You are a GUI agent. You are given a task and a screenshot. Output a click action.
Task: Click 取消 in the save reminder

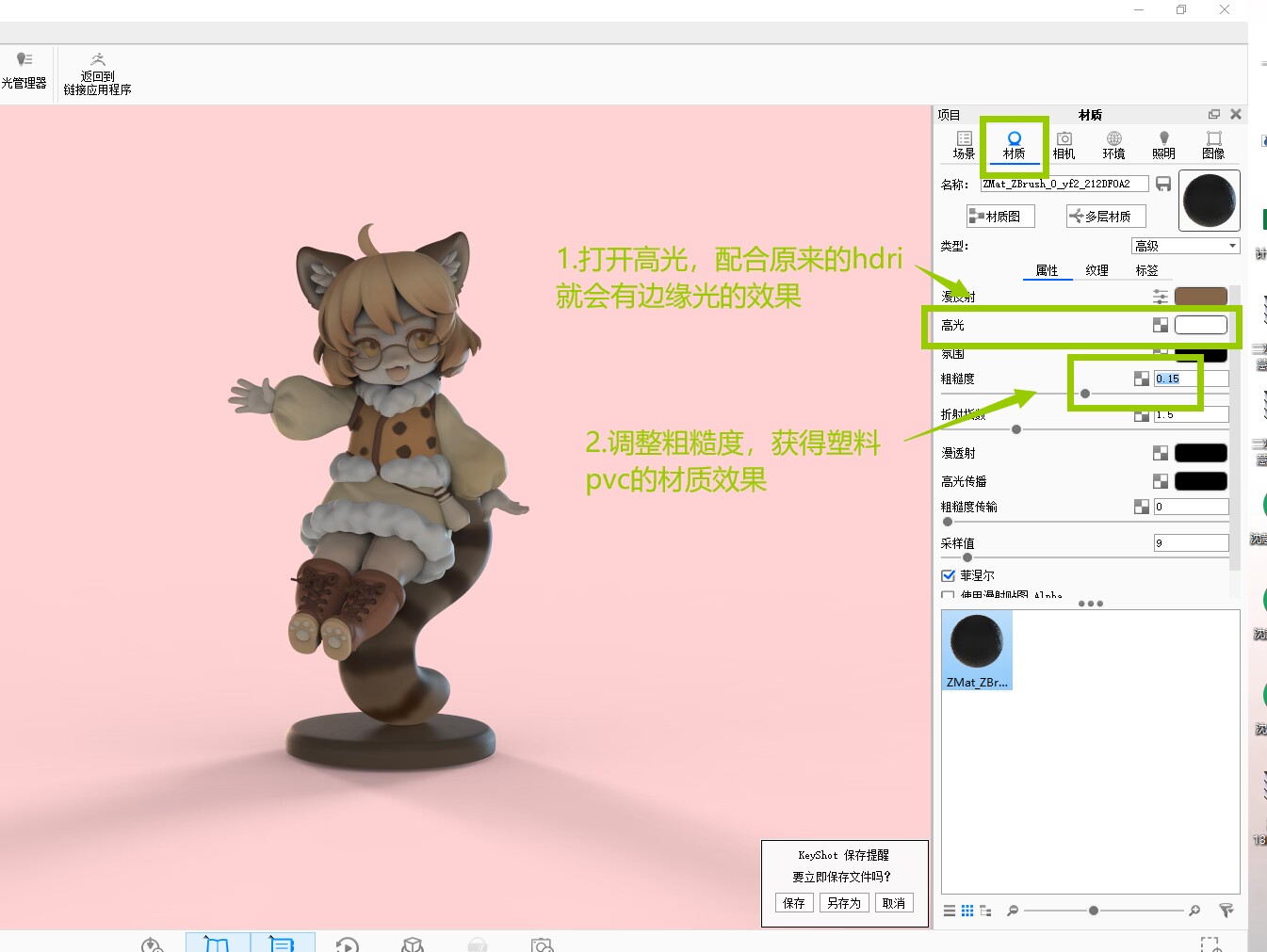pyautogui.click(x=894, y=903)
